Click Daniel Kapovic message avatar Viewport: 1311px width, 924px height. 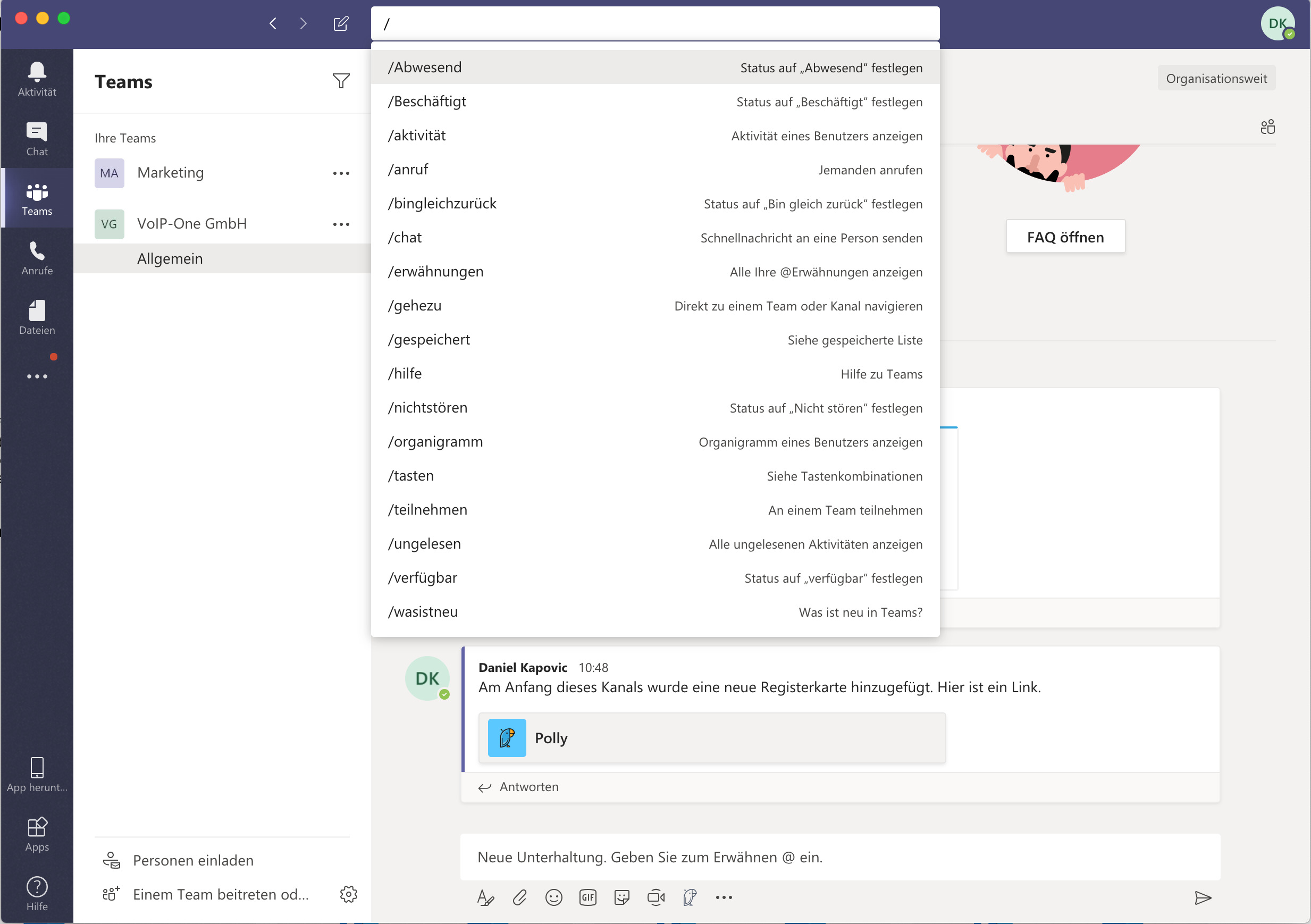coord(427,678)
